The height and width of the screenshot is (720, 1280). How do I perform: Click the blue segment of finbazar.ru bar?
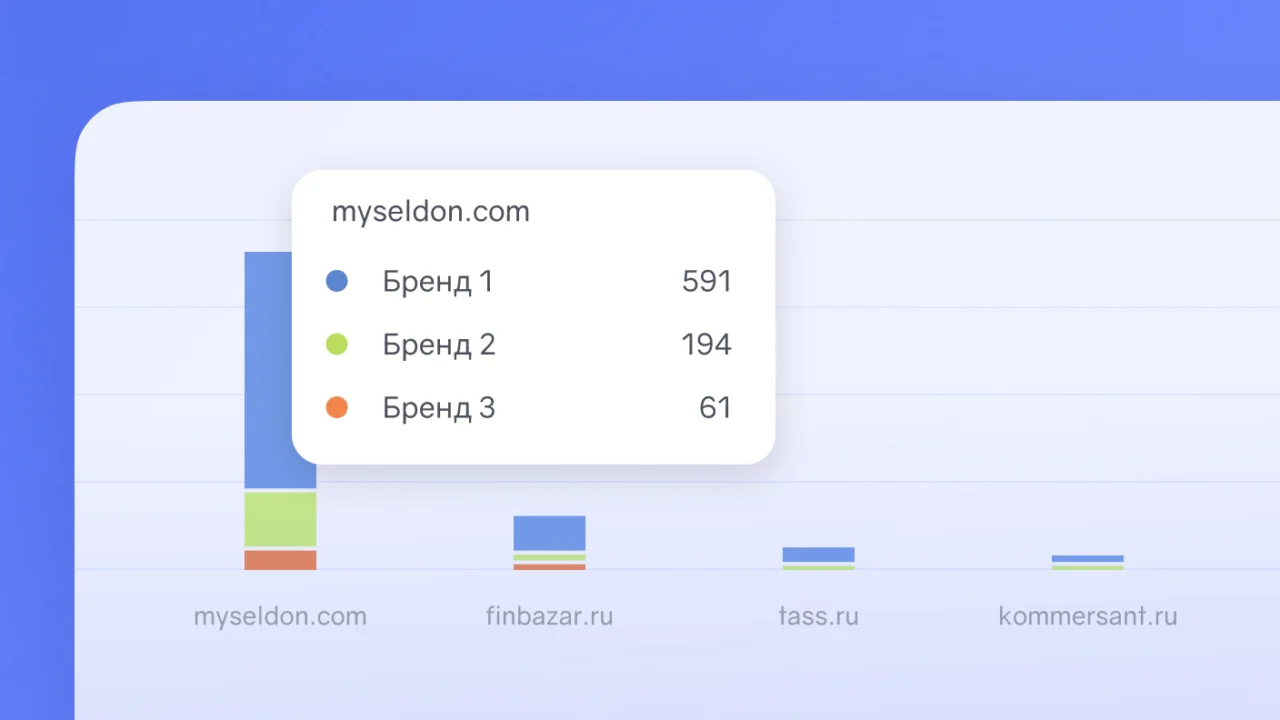[549, 533]
